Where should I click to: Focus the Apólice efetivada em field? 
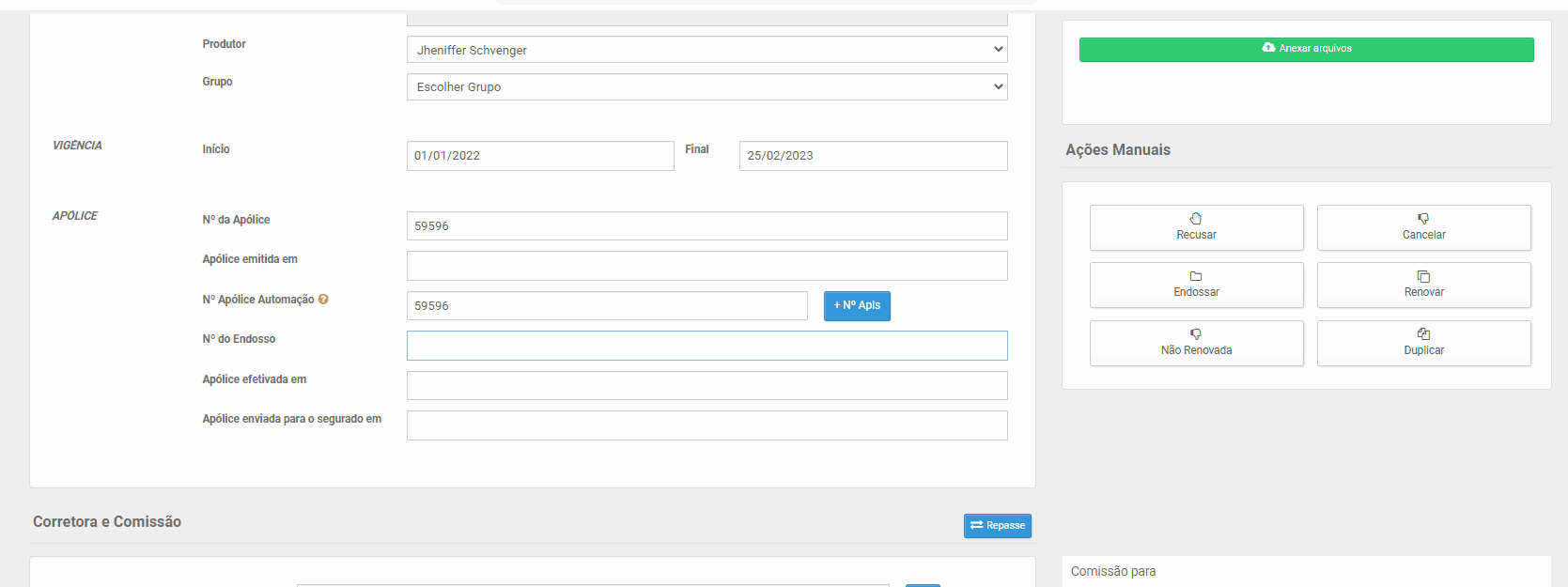click(x=706, y=386)
